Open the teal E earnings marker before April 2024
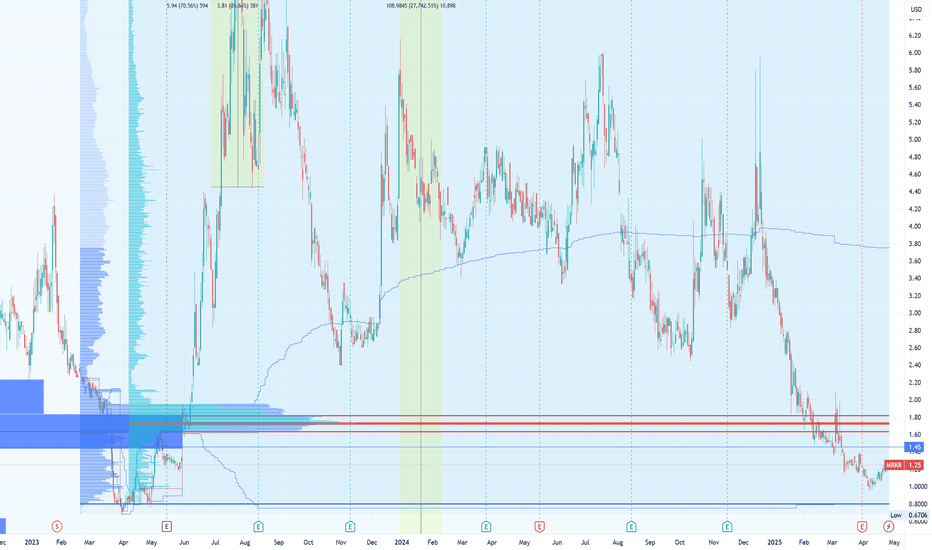The image size is (932, 550). (486, 526)
